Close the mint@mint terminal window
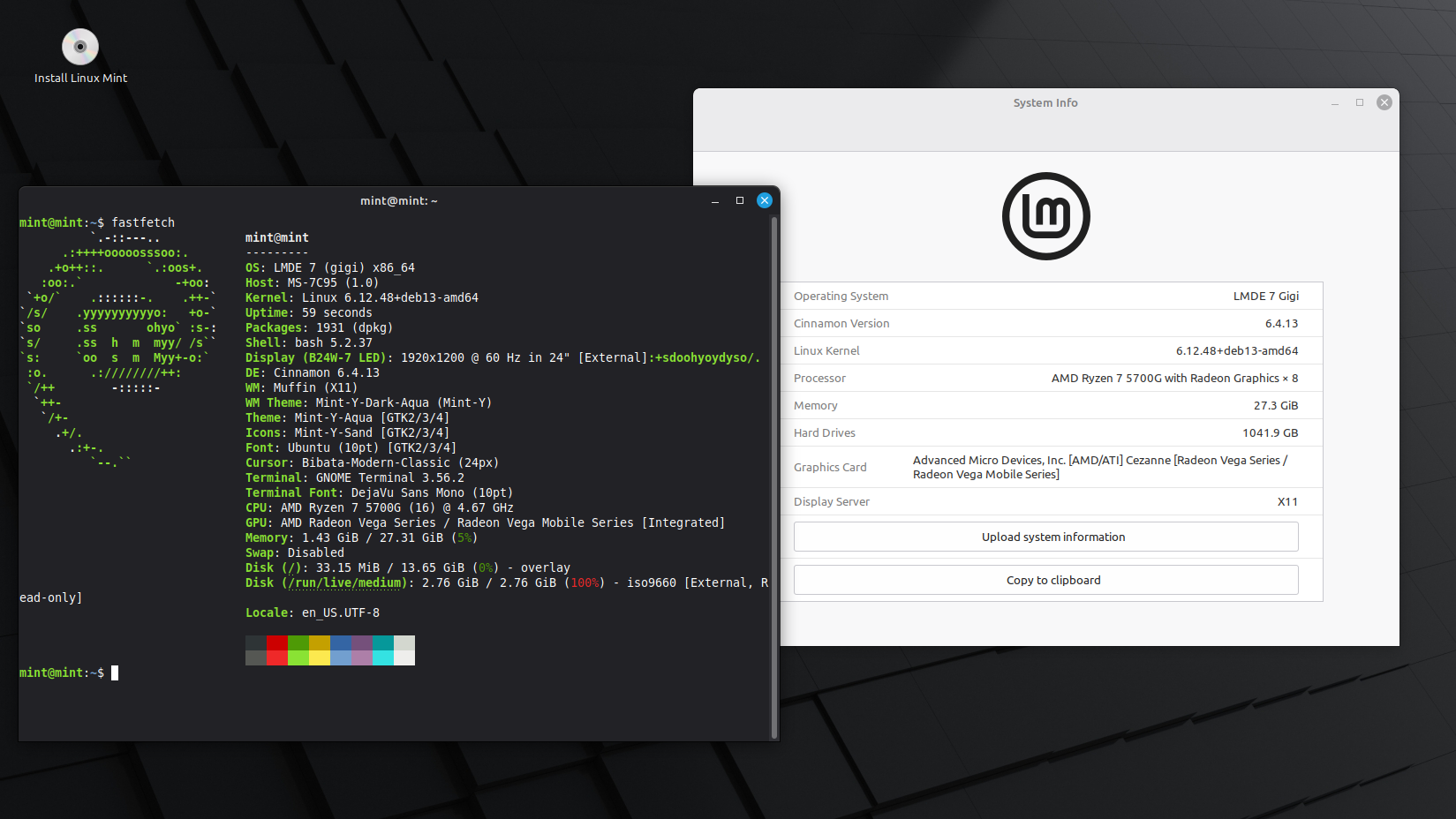The height and width of the screenshot is (819, 1456). point(765,200)
